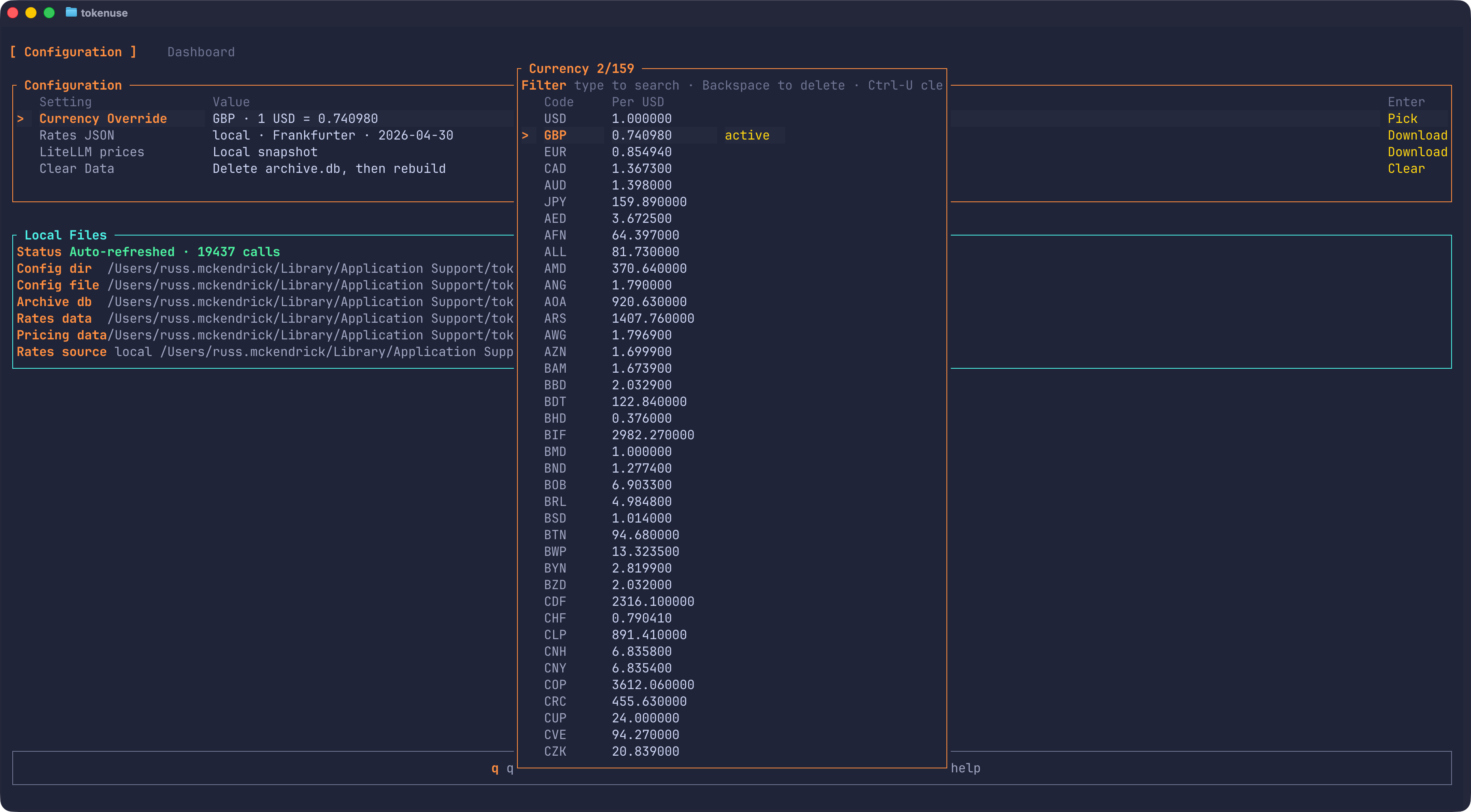Choose BIF in the currency list
Viewport: 1471px width, 812px height.
pos(732,435)
